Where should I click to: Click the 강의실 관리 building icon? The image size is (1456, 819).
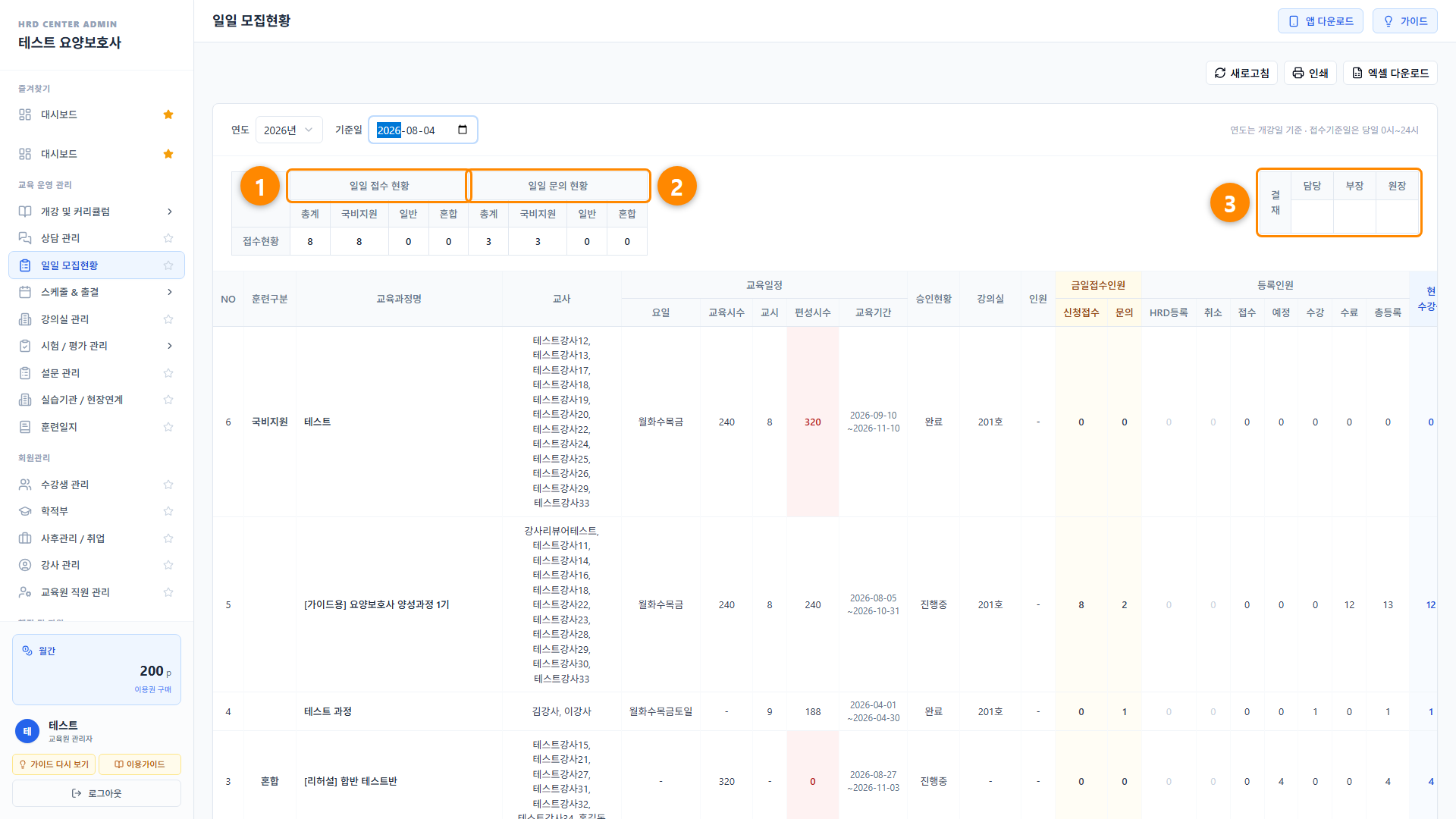(x=25, y=319)
